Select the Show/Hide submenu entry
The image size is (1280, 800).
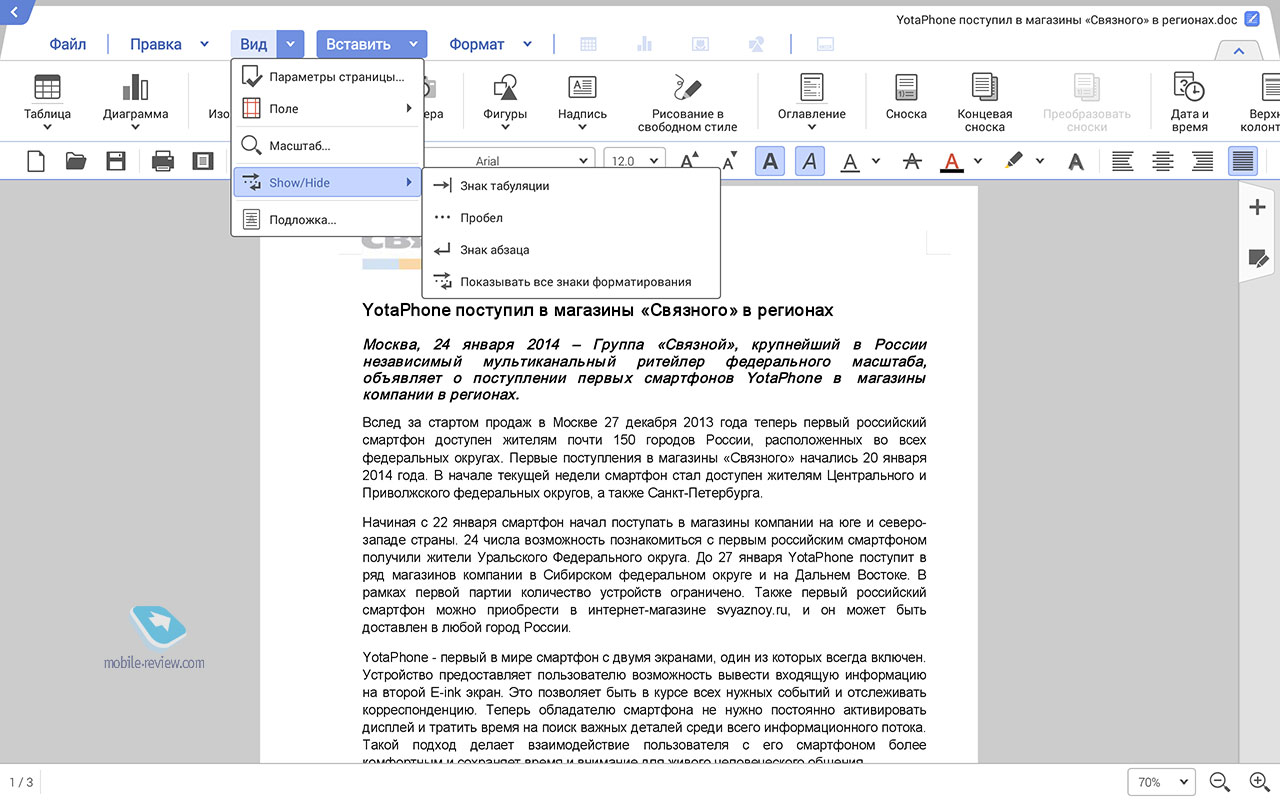tap(327, 182)
